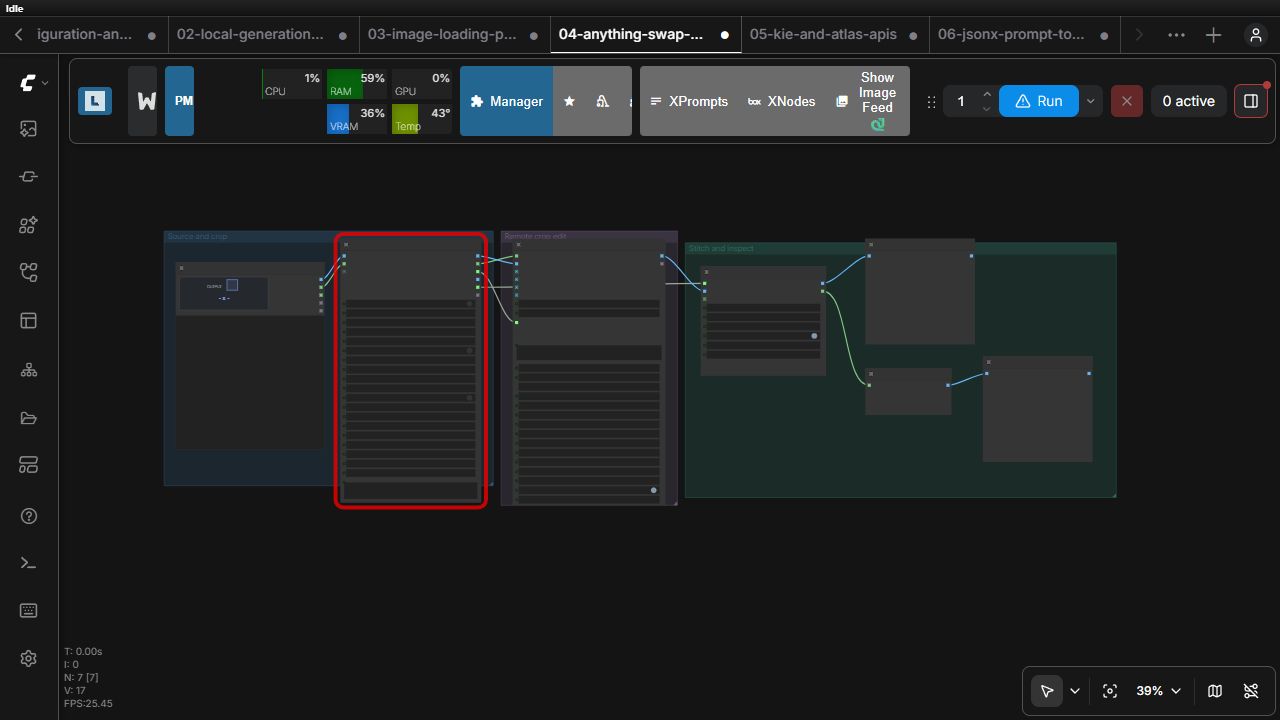Open the ComfyUI logo main menu
Screen dimensions: 1280x720
pyautogui.click(x=27, y=84)
